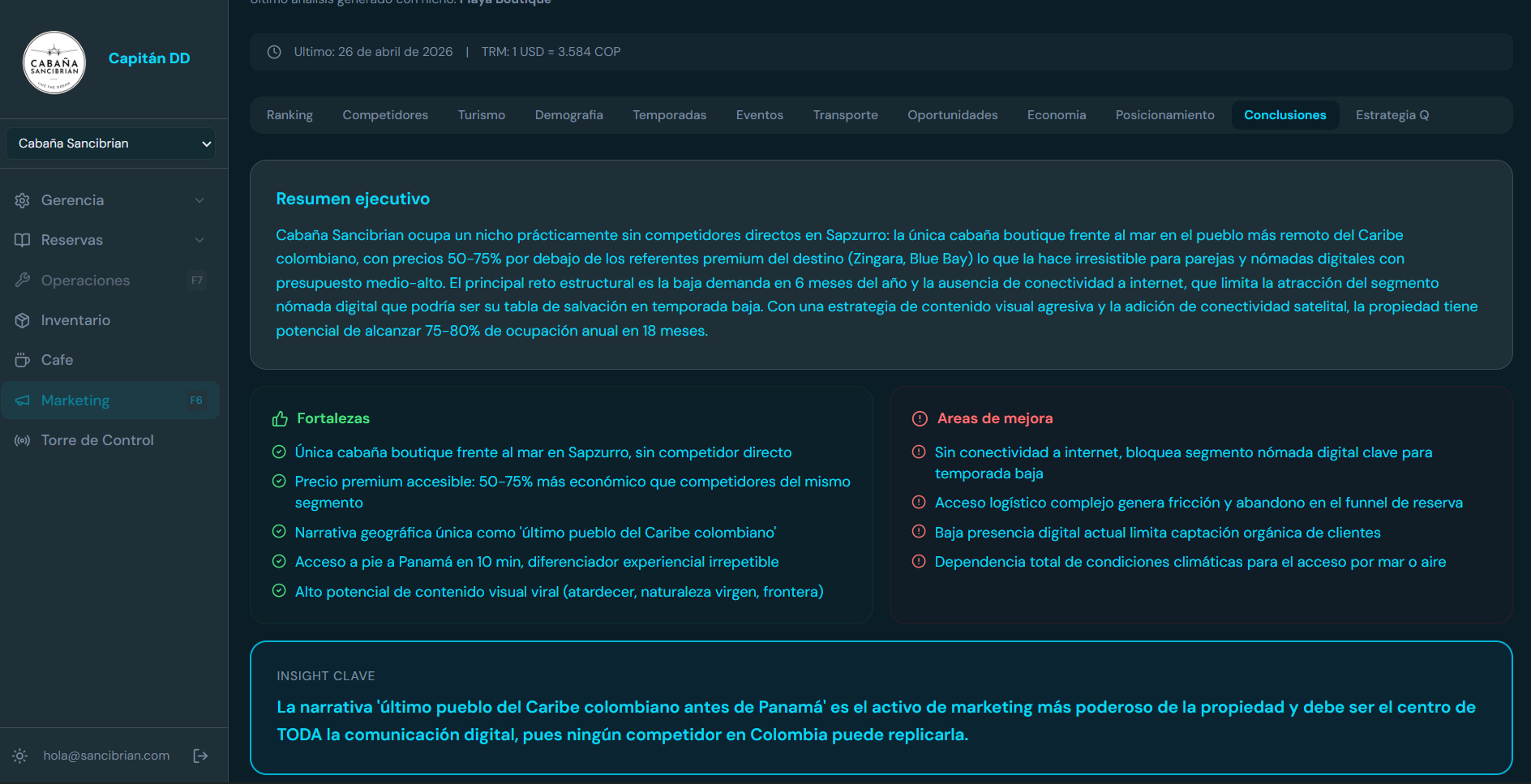The height and width of the screenshot is (784, 1531).
Task: Click the Marketing megaphone icon
Action: [x=23, y=401]
